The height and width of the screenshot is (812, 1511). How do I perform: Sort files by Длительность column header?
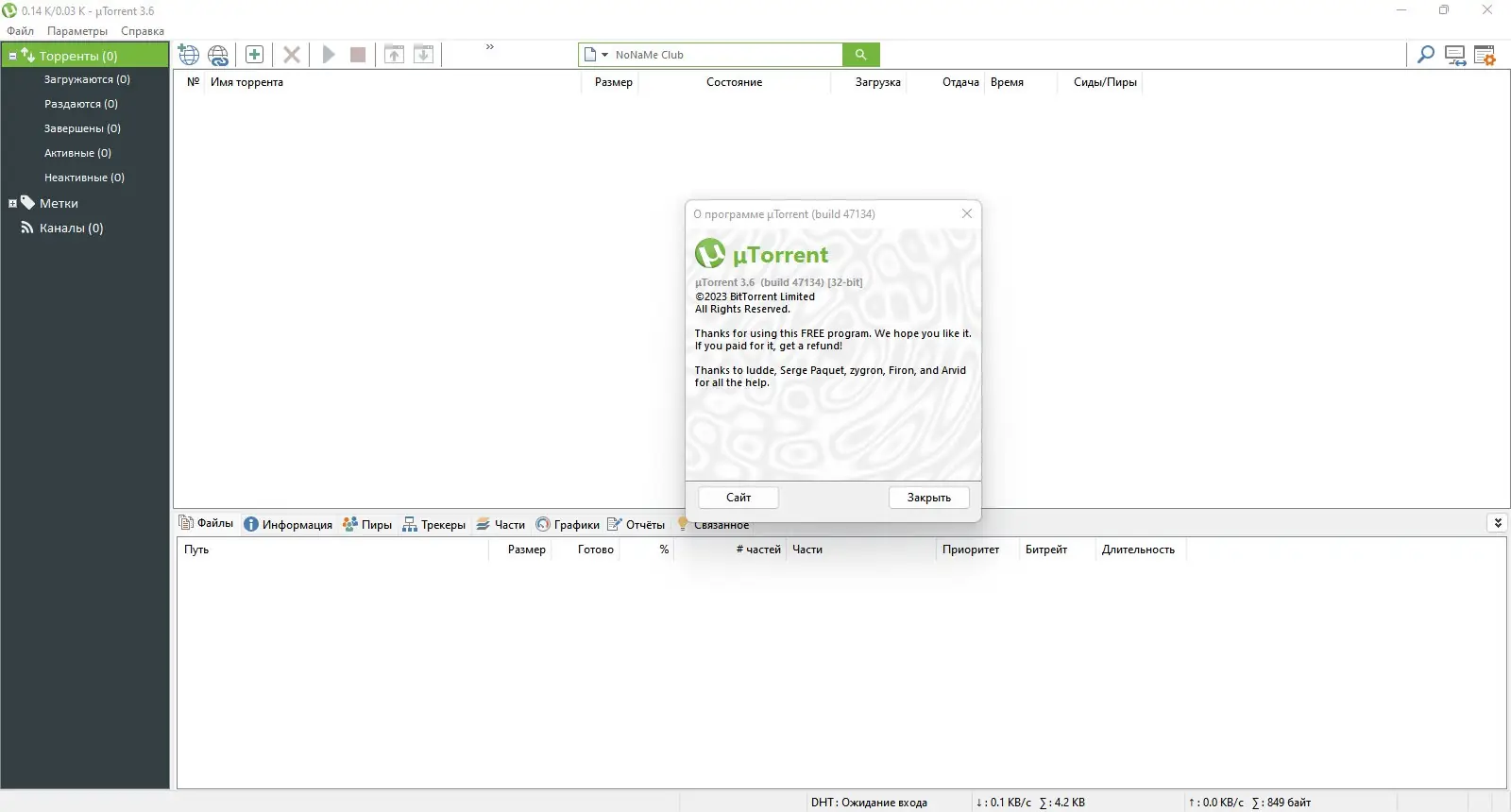coord(1138,550)
